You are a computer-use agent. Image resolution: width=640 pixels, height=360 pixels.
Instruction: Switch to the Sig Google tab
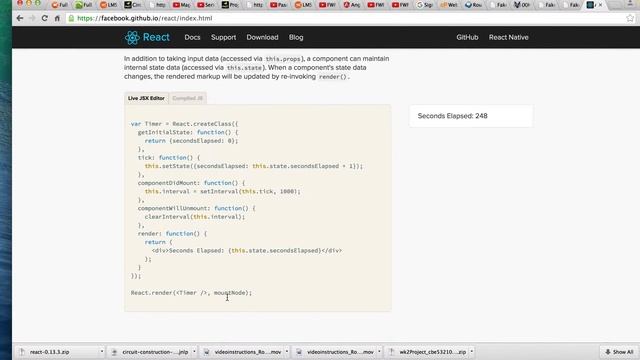(425, 5)
